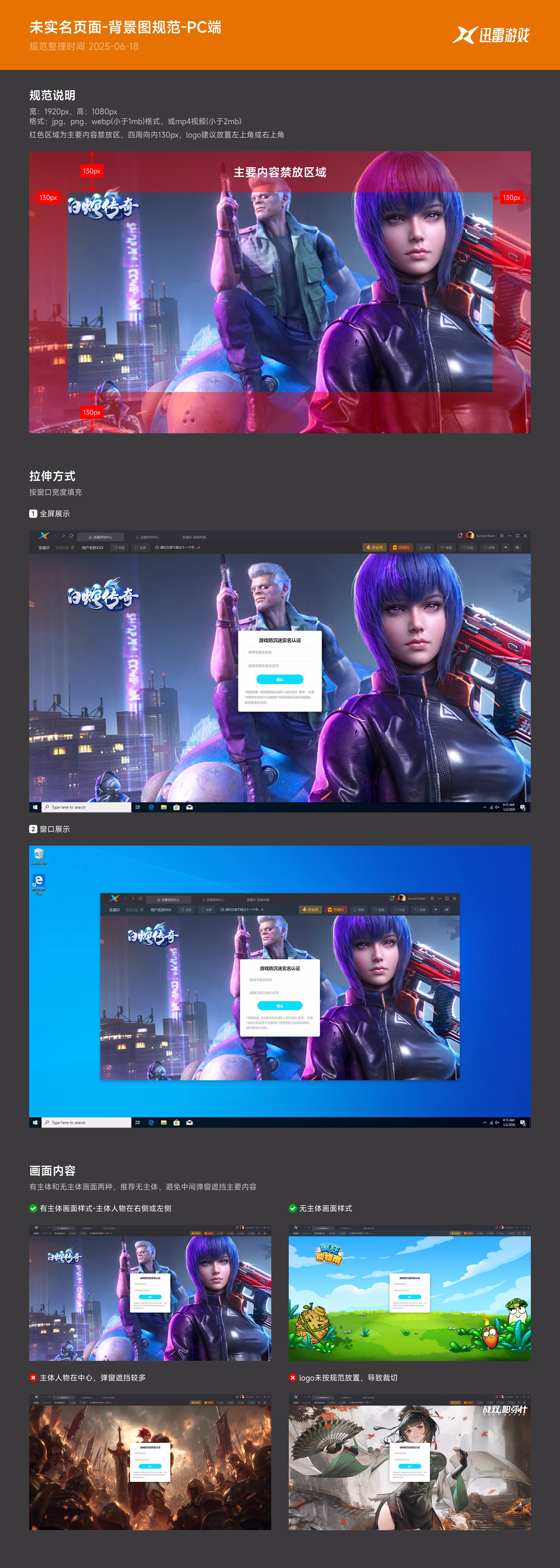The height and width of the screenshot is (1568, 560).
Task: Click notification bell in fullscreen demo titlebar
Action: tap(460, 536)
